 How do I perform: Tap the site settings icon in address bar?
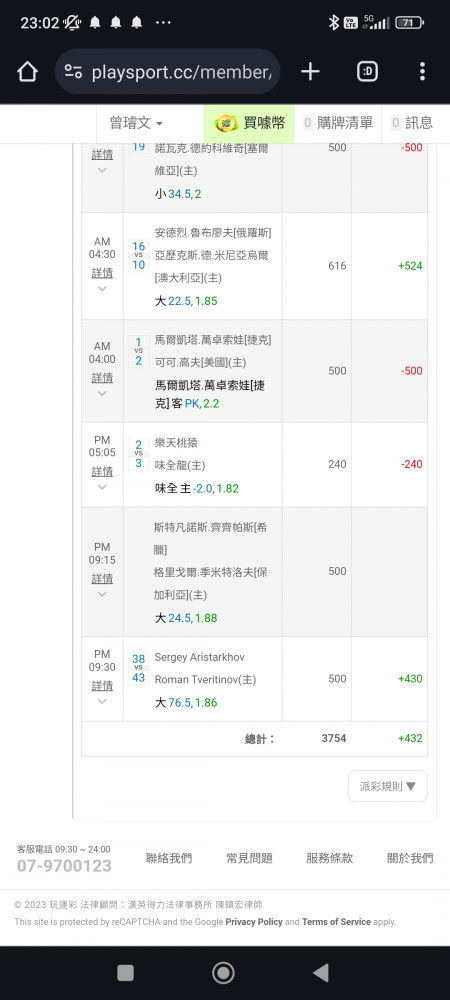coord(73,71)
